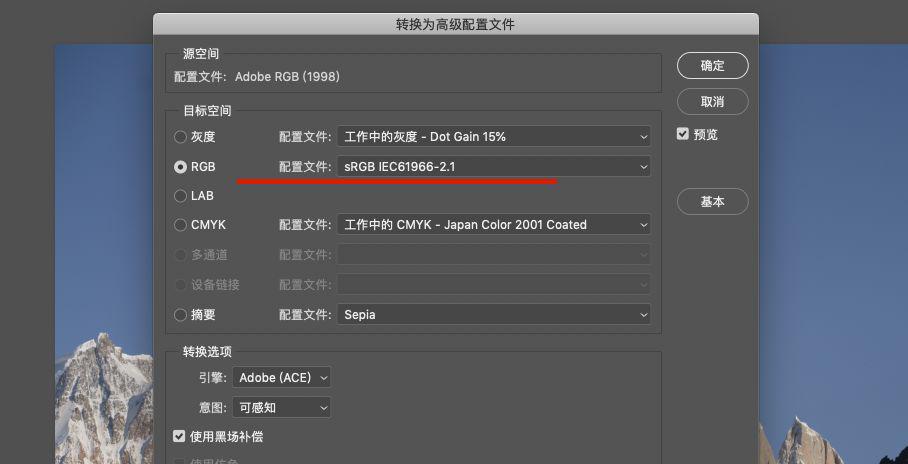Image resolution: width=908 pixels, height=464 pixels.
Task: Open the Japan Color 2001 Coated dropdown
Action: point(494,224)
